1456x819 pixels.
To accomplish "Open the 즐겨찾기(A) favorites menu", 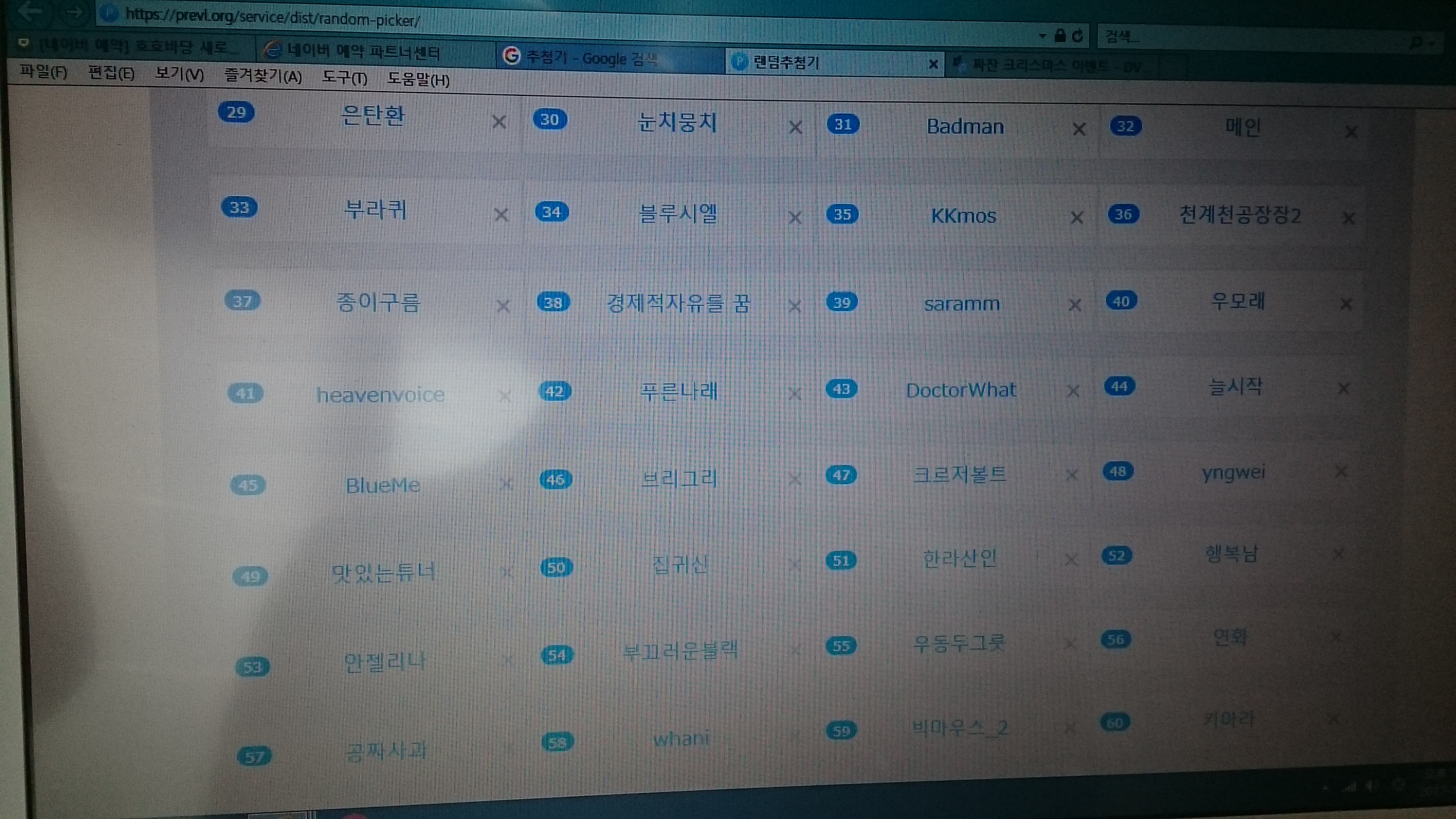I will [x=263, y=76].
